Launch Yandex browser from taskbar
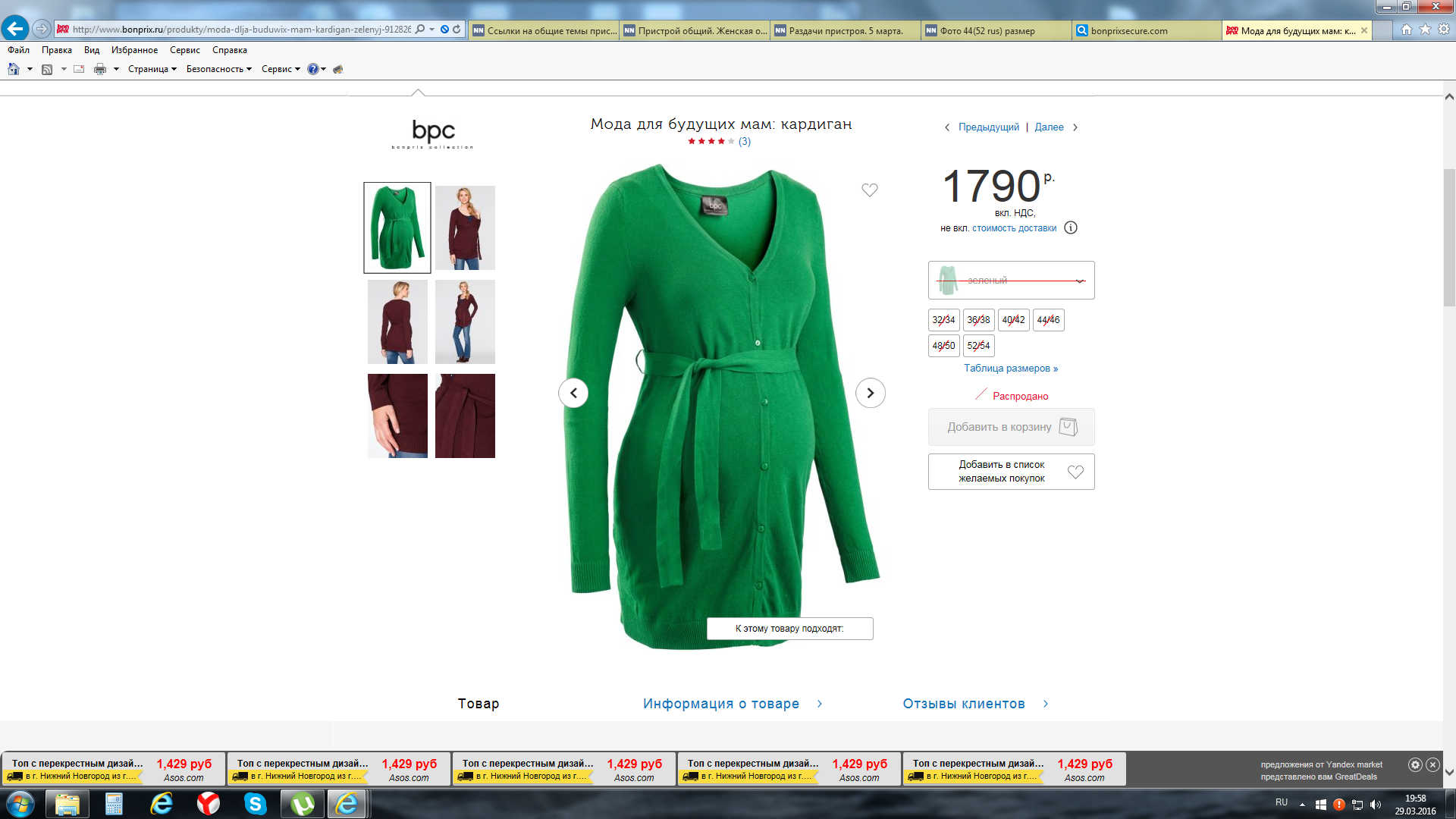Image resolution: width=1456 pixels, height=819 pixels. [x=208, y=804]
